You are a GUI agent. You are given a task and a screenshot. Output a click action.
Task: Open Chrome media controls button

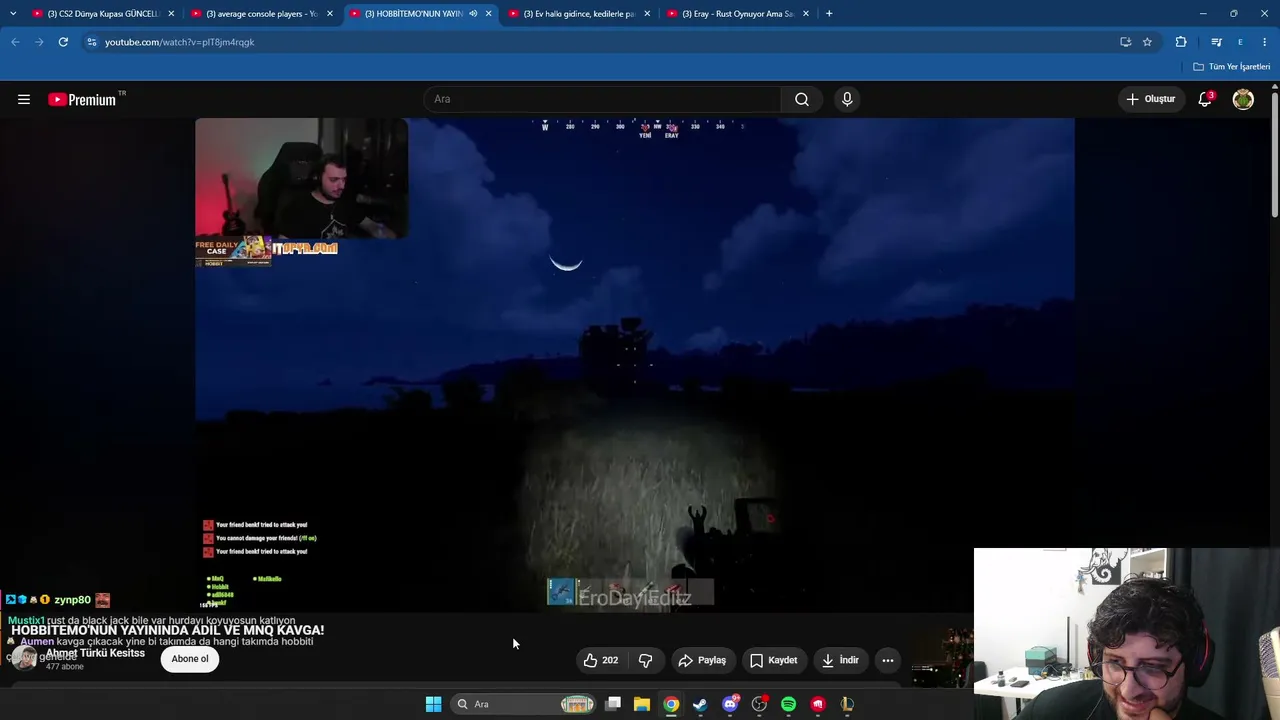[x=1216, y=42]
